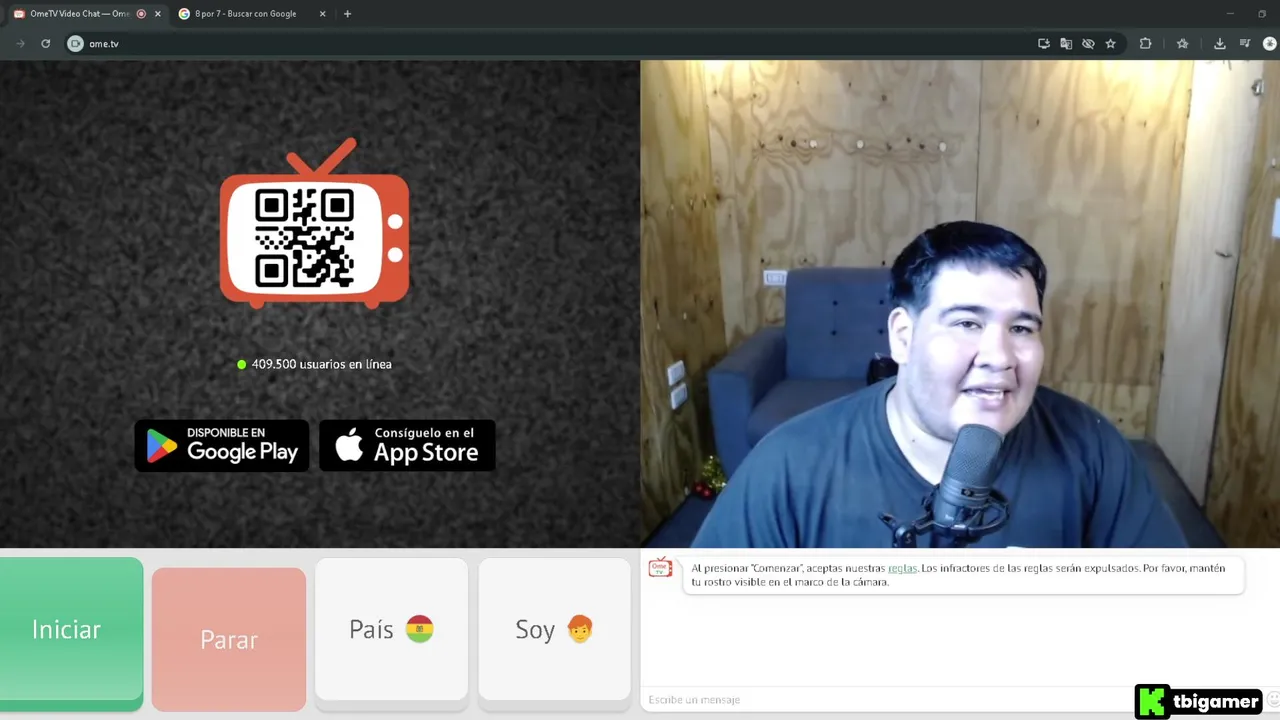
Task: Click the starred extension icon in toolbar
Action: pos(1183,44)
